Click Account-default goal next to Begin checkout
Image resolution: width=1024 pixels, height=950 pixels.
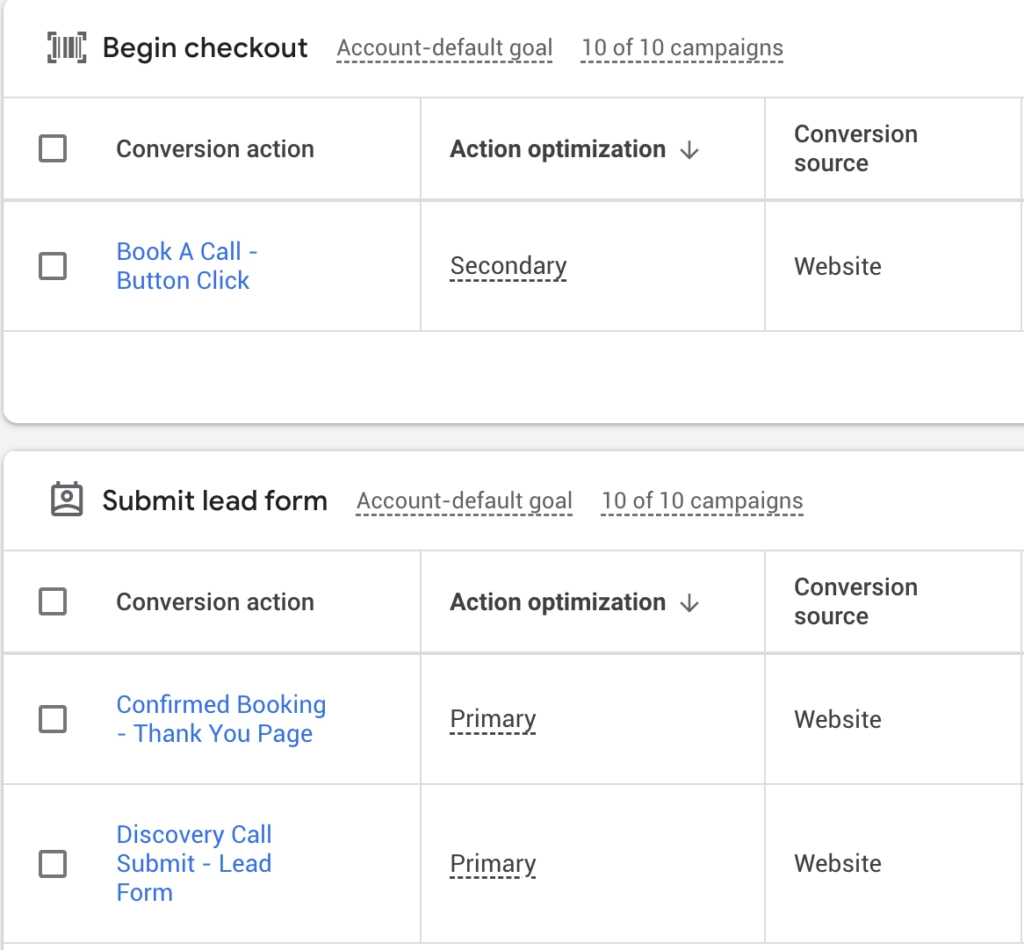[x=444, y=47]
